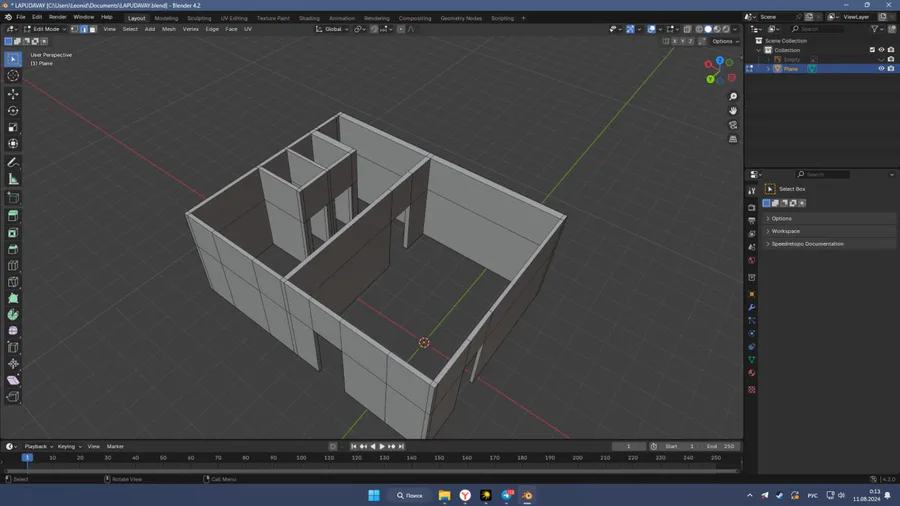900x506 pixels.
Task: Open the Render menu
Action: tap(57, 17)
